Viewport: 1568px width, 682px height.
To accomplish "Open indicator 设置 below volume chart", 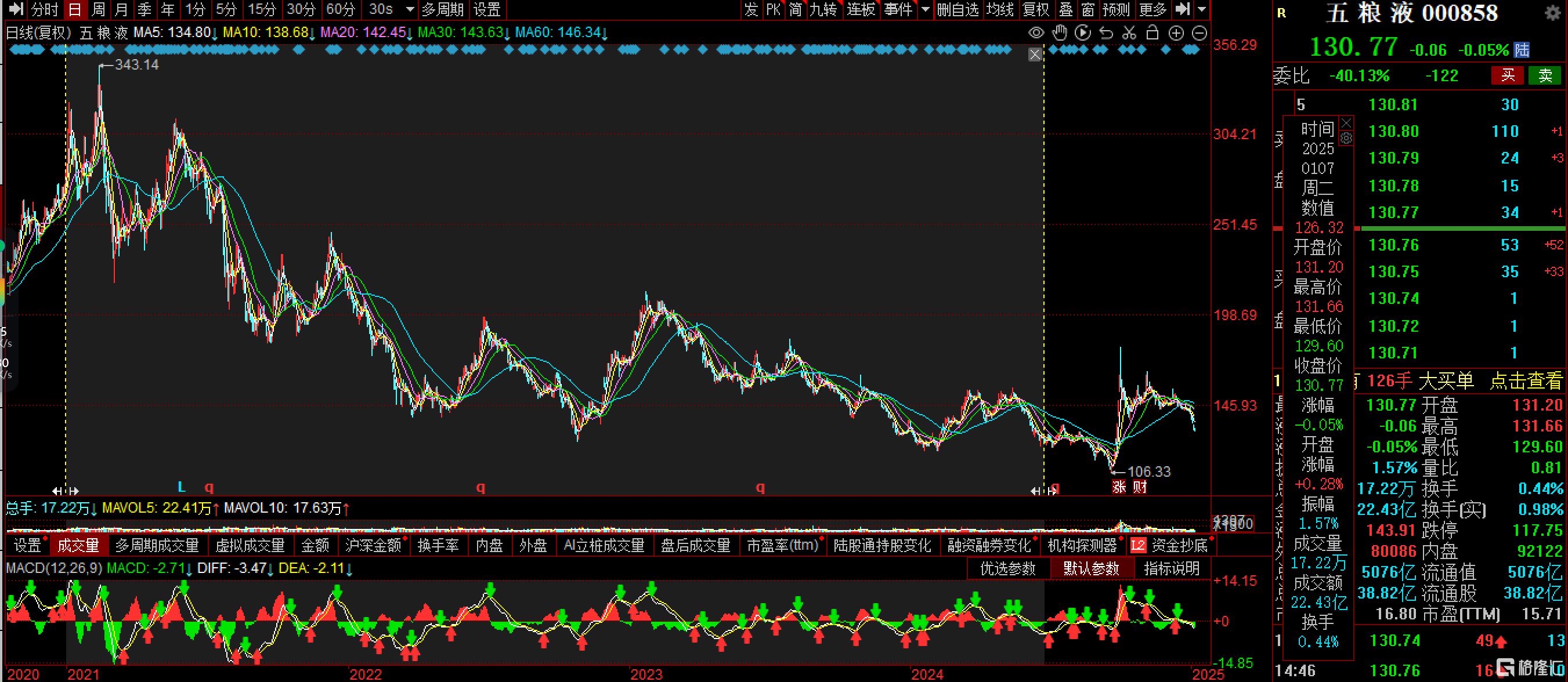I will [x=27, y=545].
